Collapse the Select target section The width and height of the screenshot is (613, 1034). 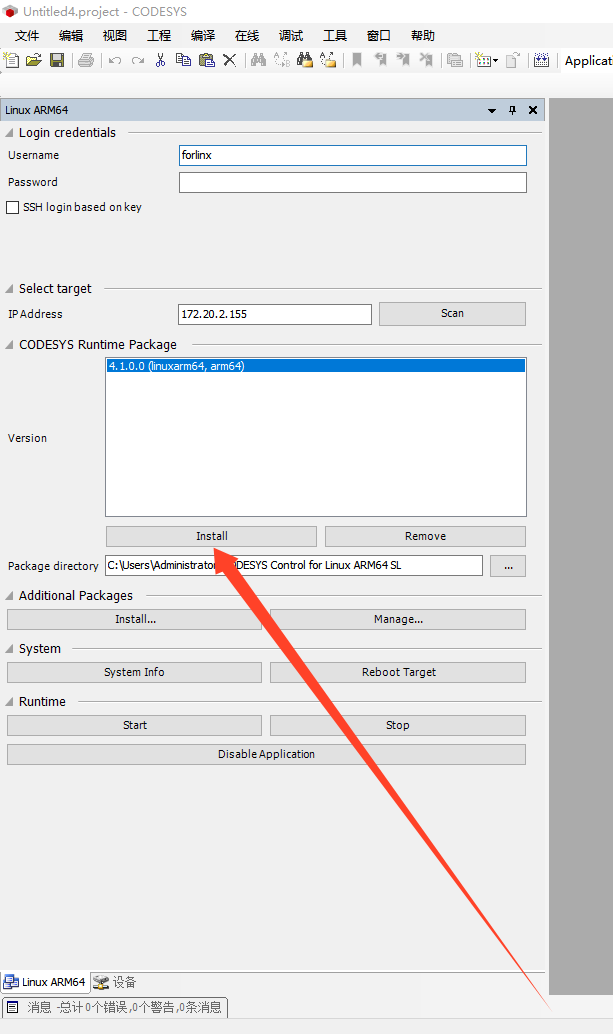click(x=9, y=288)
